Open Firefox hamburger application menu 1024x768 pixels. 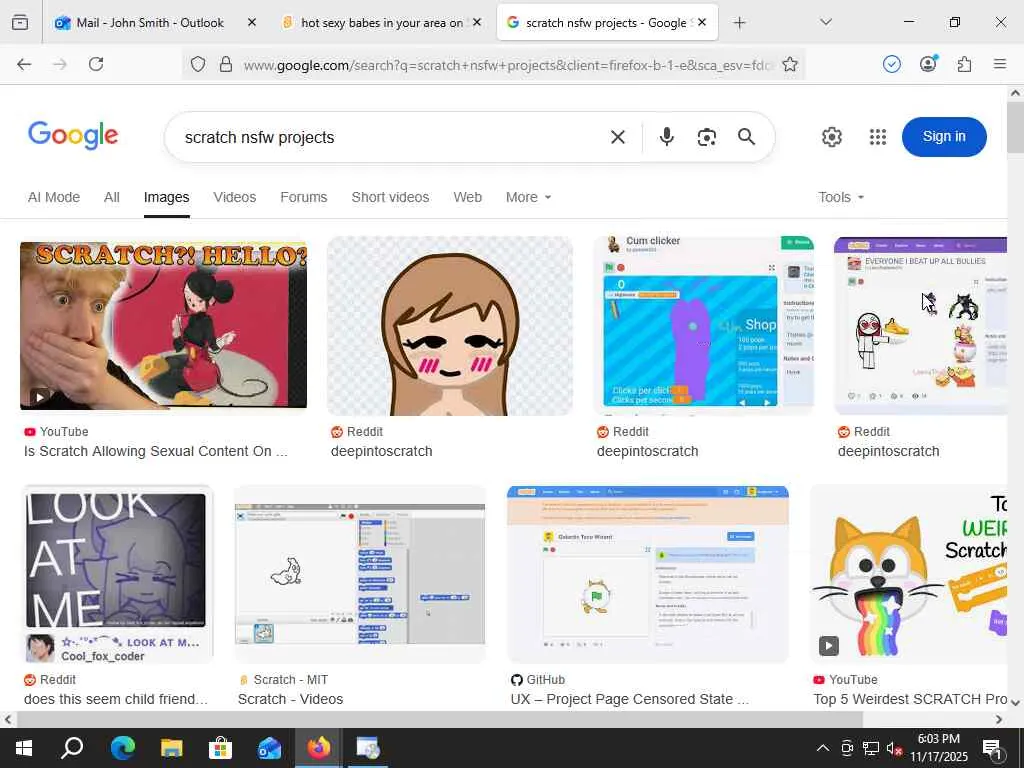point(1000,64)
